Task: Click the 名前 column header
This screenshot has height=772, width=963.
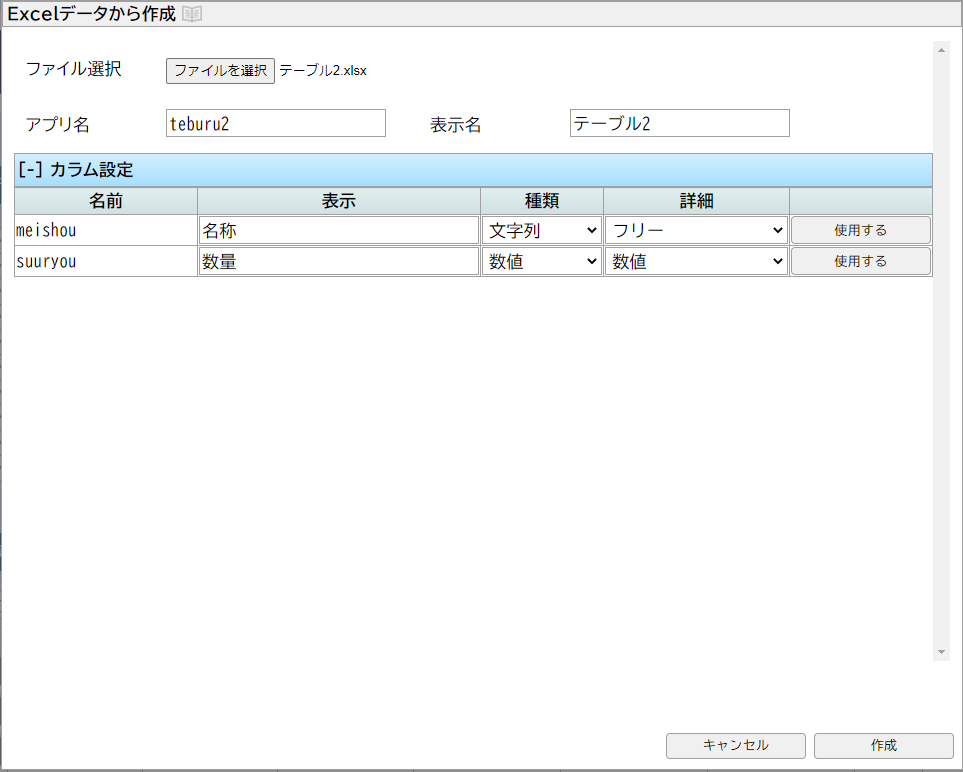Action: point(106,201)
